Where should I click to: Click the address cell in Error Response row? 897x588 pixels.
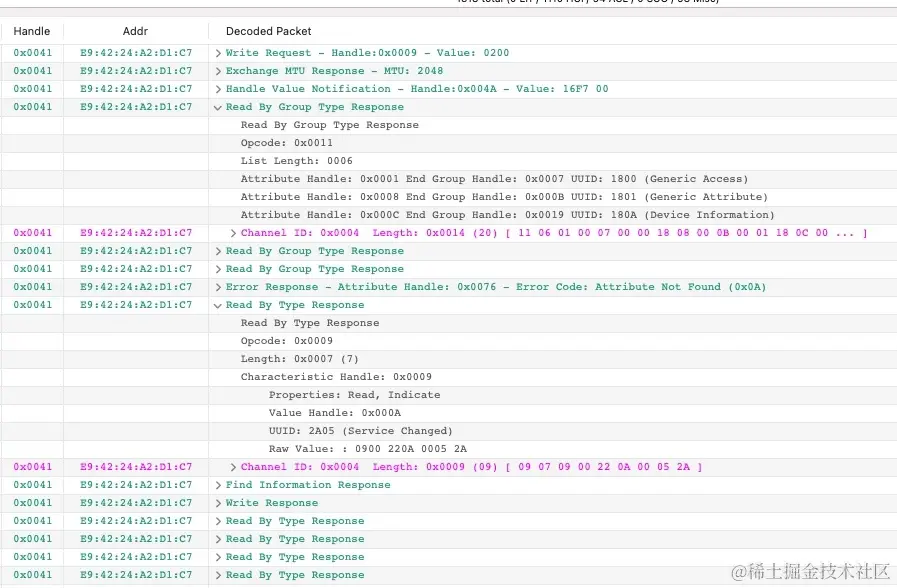pyautogui.click(x=136, y=287)
